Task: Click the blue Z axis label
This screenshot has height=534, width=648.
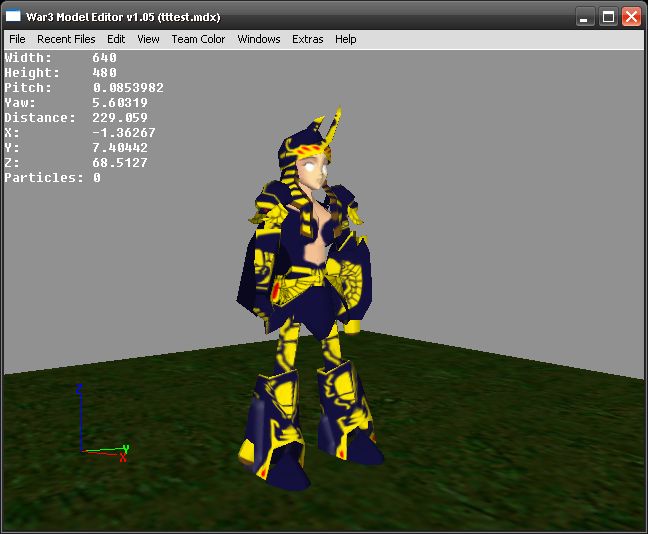Action: click(x=79, y=389)
